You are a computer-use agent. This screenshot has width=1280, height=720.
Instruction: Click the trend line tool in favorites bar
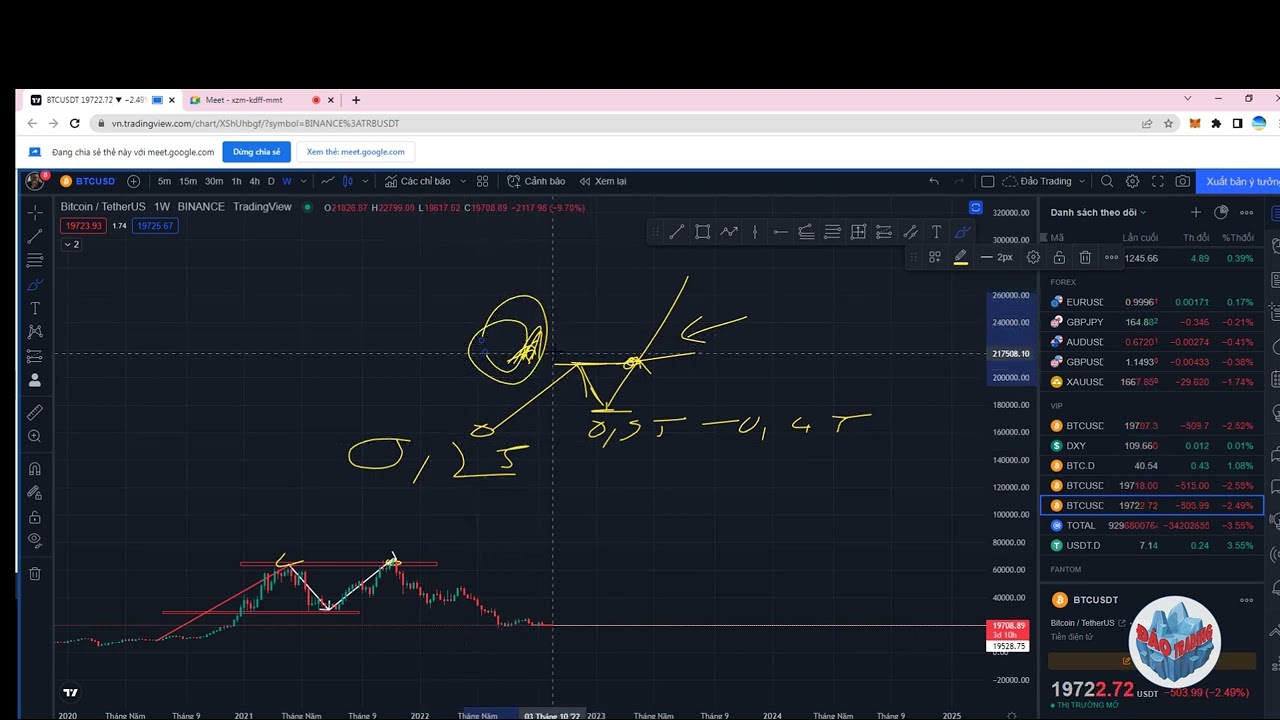tap(677, 232)
